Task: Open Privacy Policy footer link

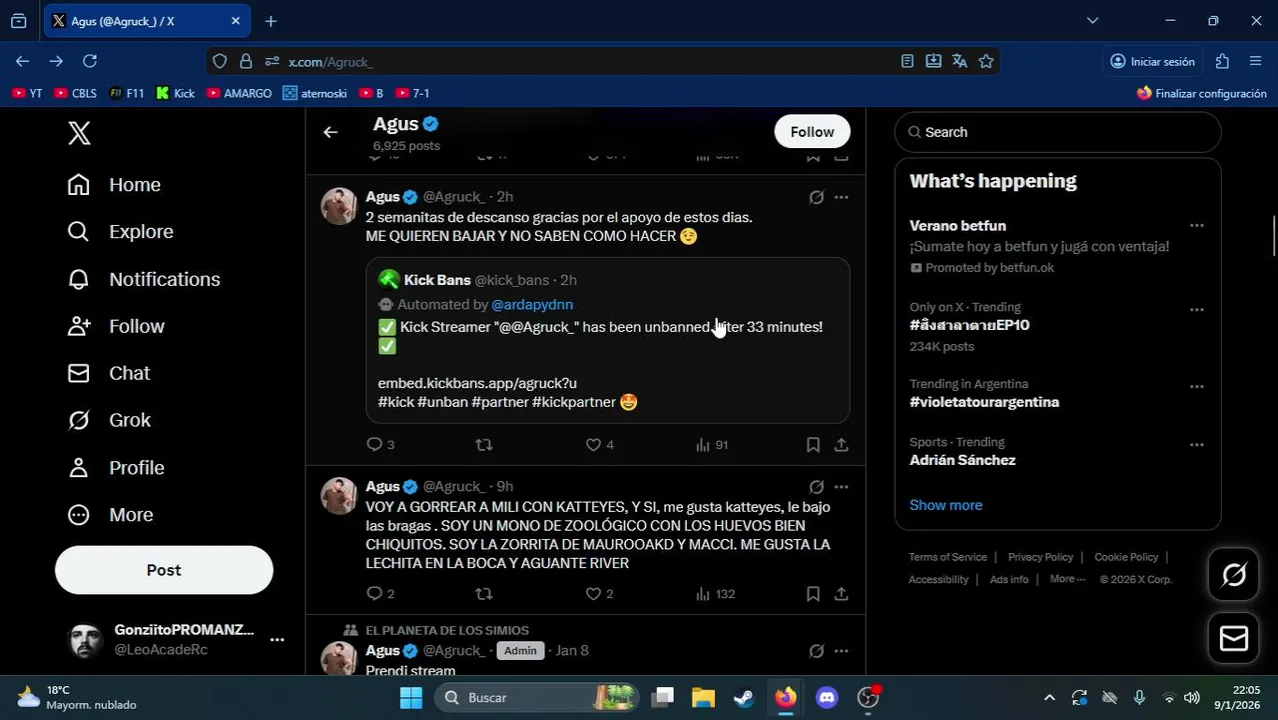Action: coord(1040,557)
